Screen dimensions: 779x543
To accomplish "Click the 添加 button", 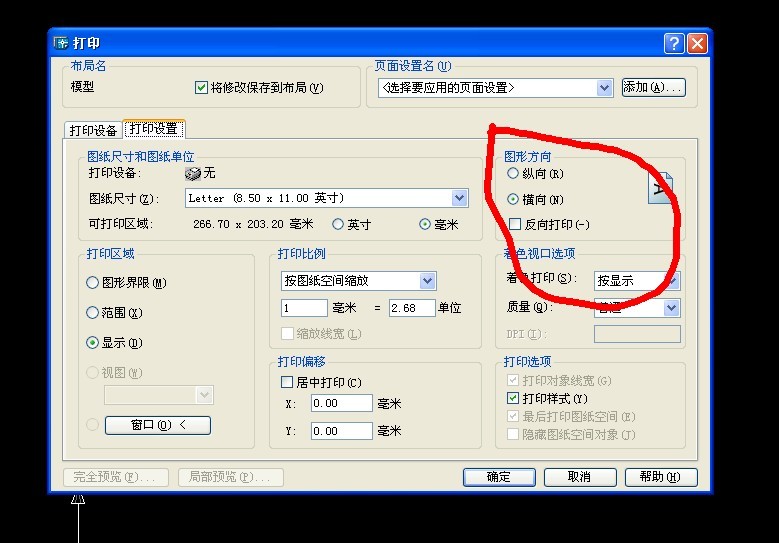I will (653, 88).
